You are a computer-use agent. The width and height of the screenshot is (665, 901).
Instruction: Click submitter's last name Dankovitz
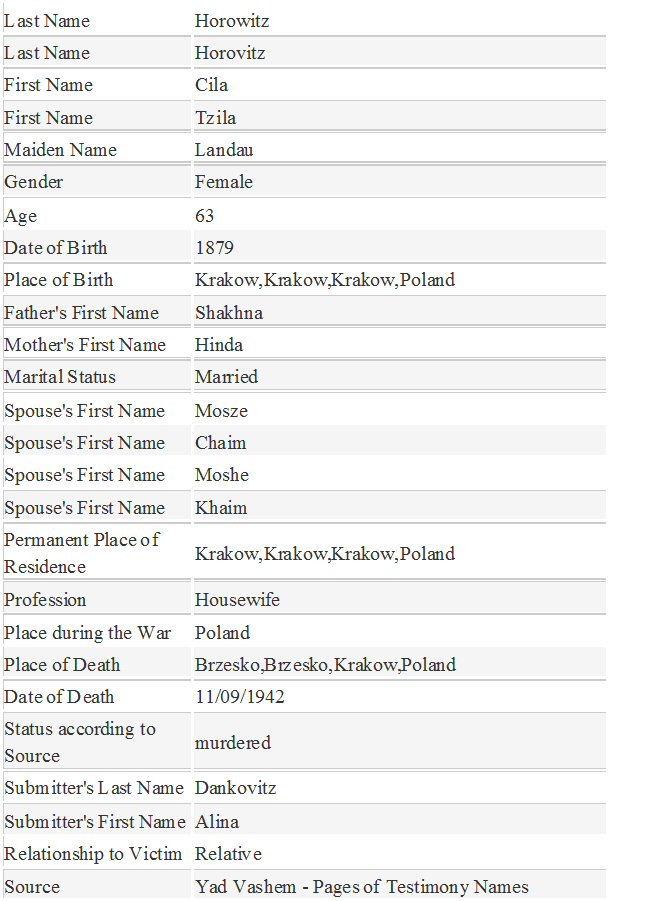pyautogui.click(x=235, y=788)
